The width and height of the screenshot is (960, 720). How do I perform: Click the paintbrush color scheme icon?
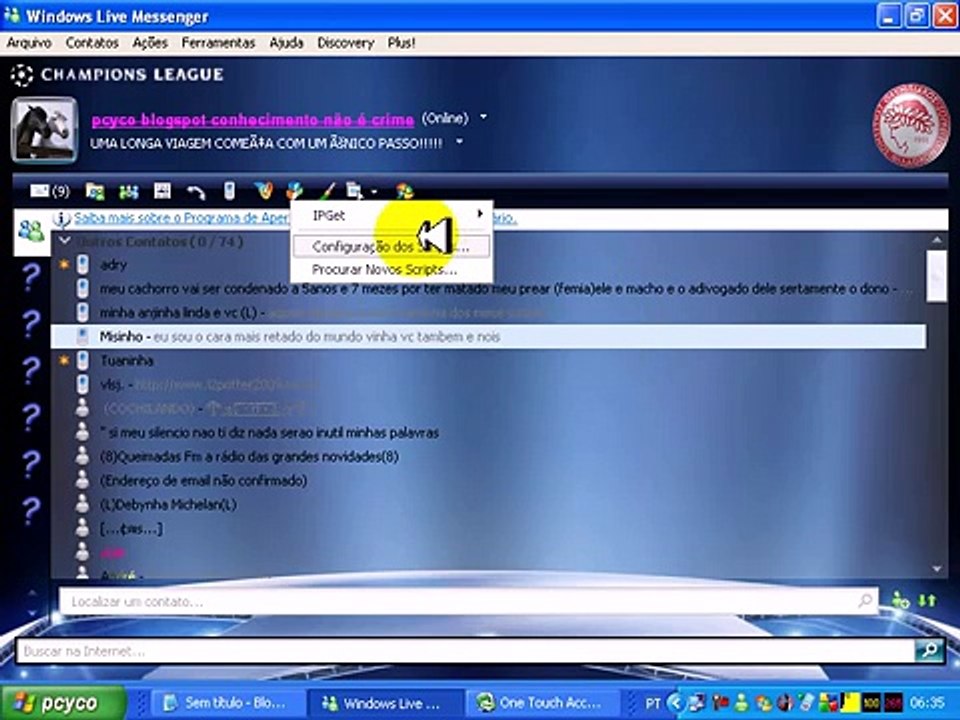point(328,191)
